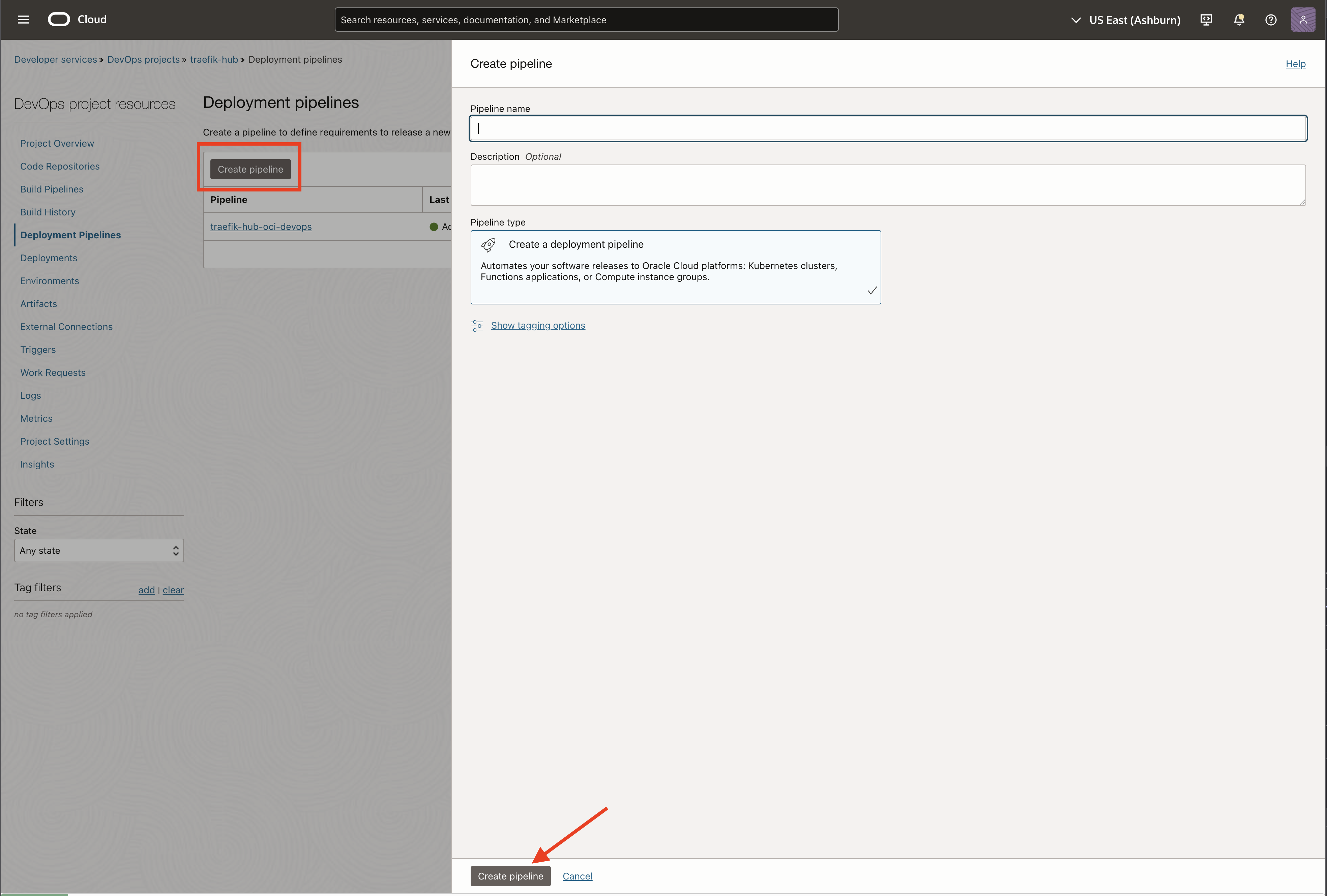Open the Any state filter dropdown
This screenshot has height=896, width=1327.
pyautogui.click(x=99, y=550)
